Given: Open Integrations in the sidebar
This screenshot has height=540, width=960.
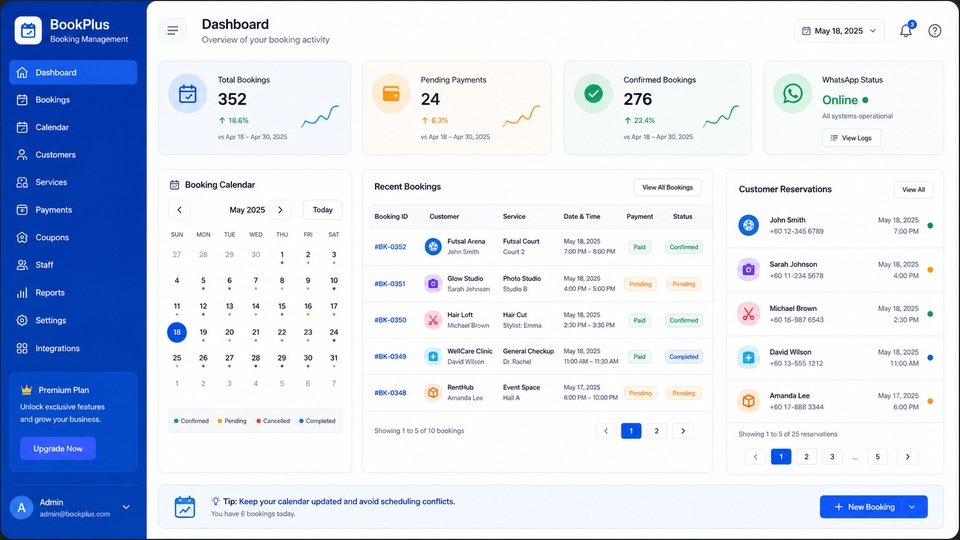Looking at the screenshot, I should [x=73, y=348].
